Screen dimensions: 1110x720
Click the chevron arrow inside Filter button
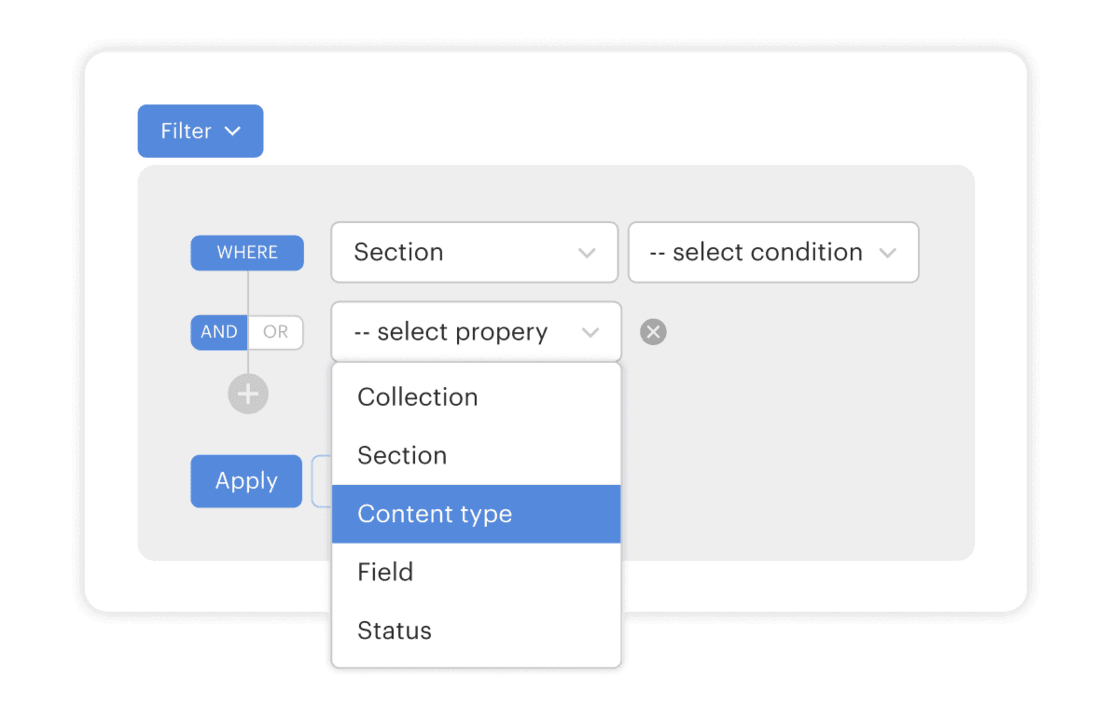point(233,131)
